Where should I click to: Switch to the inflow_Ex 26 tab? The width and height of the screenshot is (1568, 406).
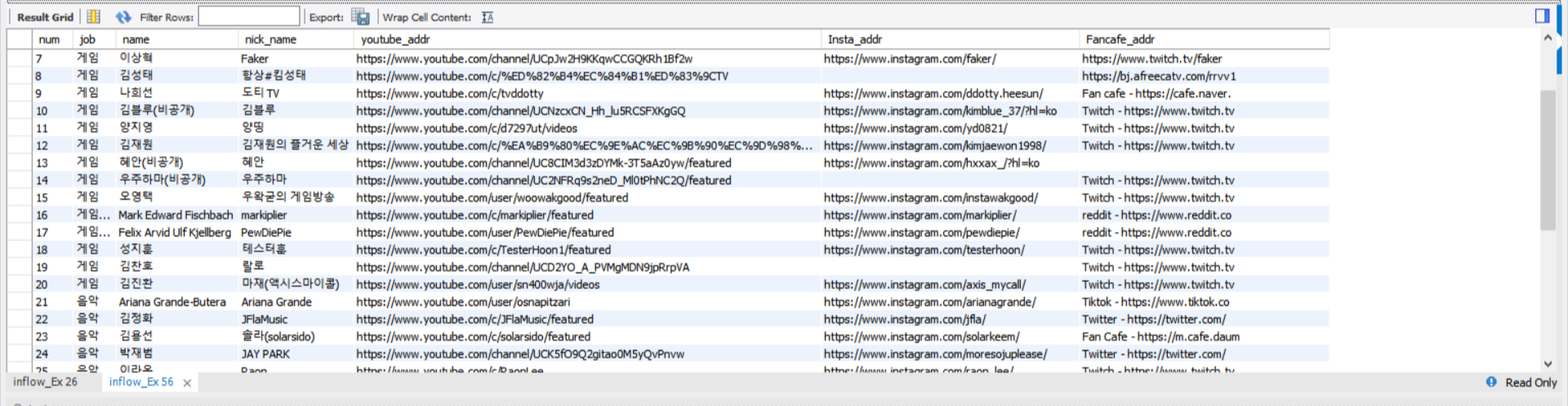coord(45,381)
